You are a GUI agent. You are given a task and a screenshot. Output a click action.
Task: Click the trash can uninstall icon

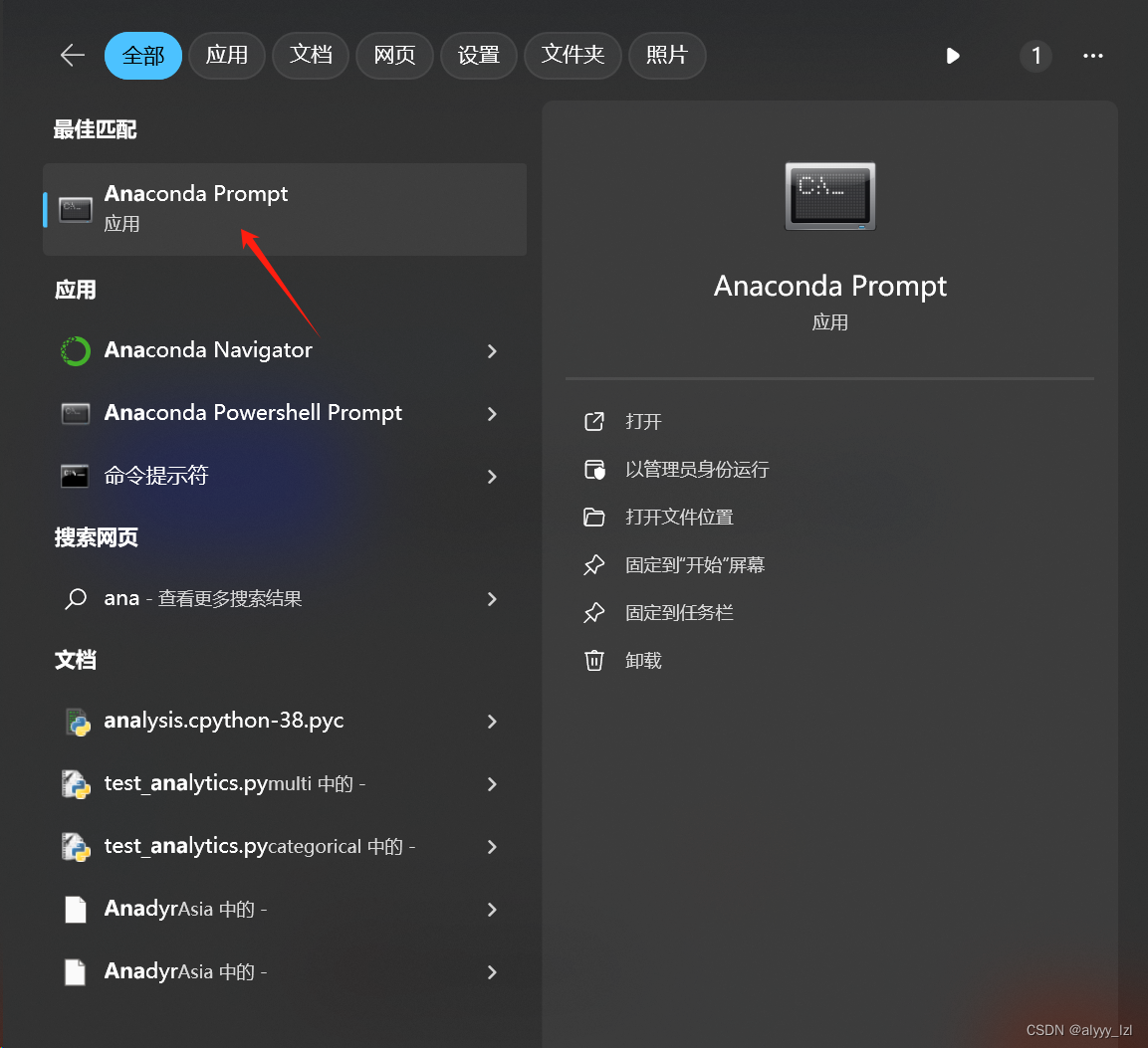[x=593, y=661]
